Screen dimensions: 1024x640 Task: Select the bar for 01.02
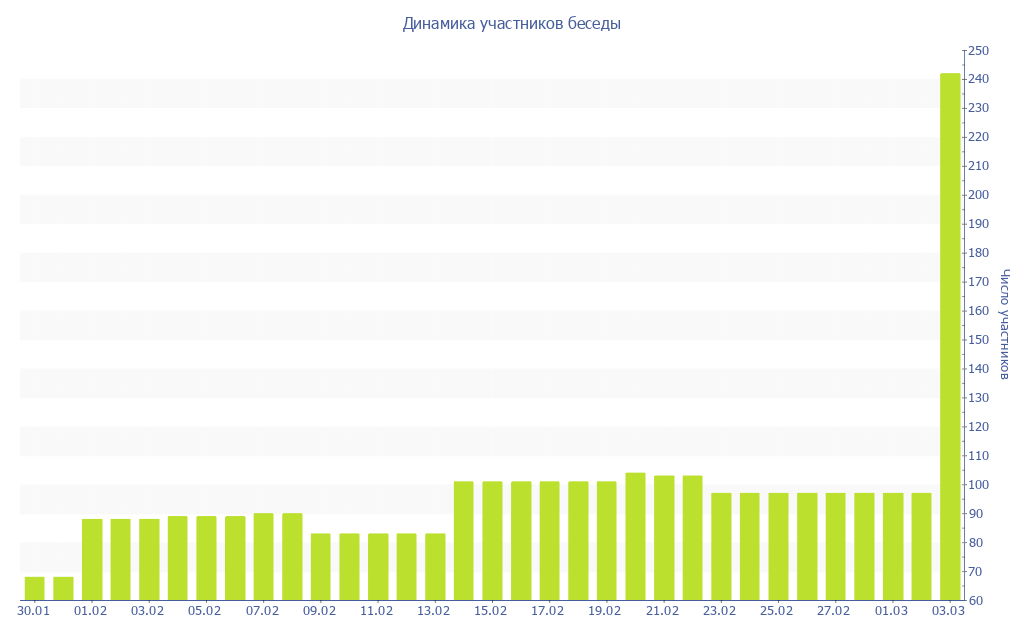[x=92, y=559]
